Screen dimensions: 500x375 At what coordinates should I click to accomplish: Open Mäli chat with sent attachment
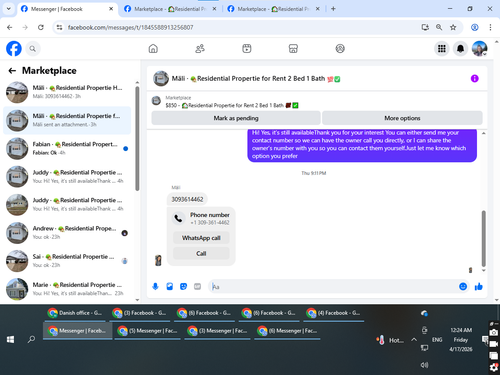click(x=67, y=120)
